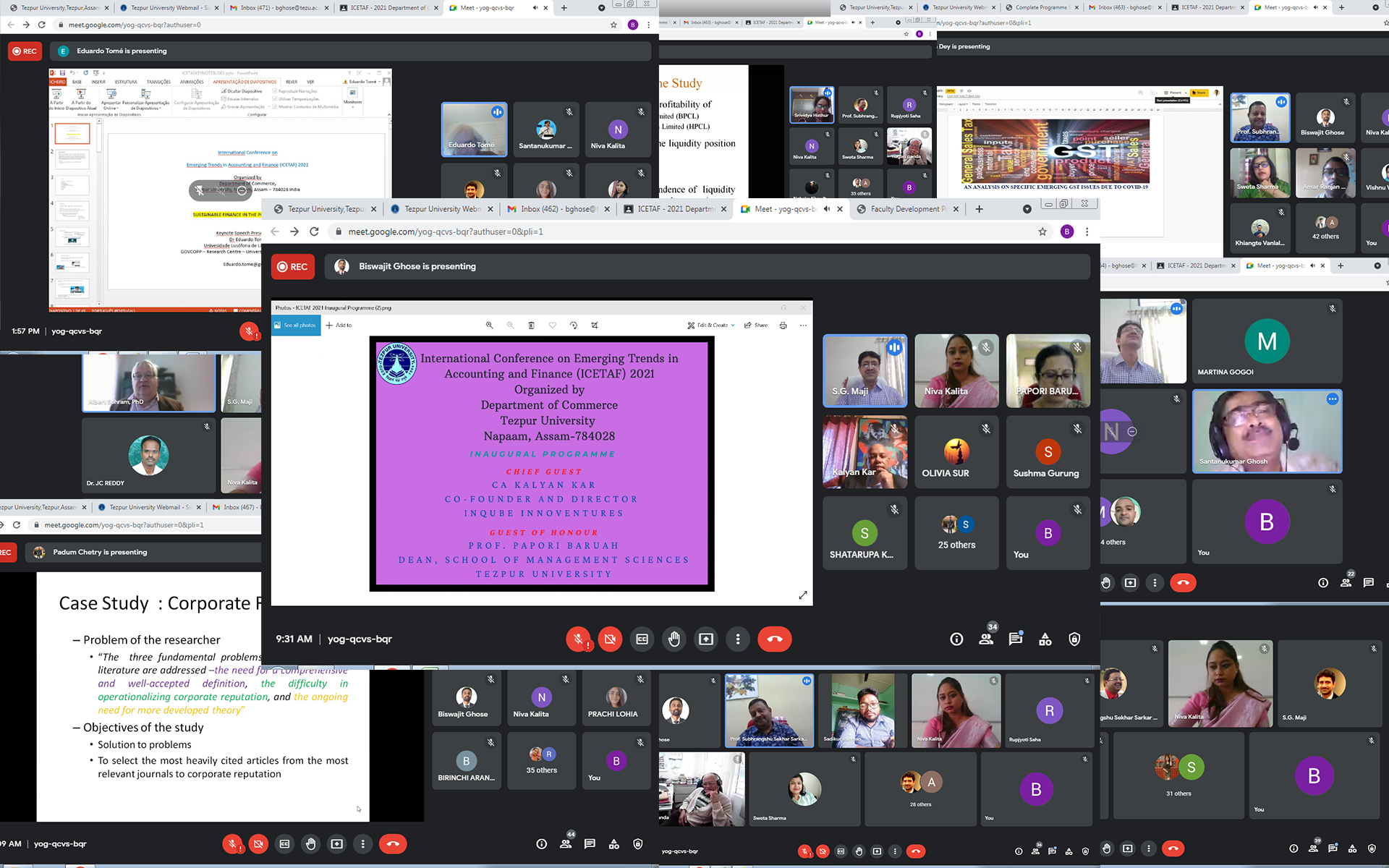Switch to Inbox (462) tab in central Chrome

tap(558, 209)
